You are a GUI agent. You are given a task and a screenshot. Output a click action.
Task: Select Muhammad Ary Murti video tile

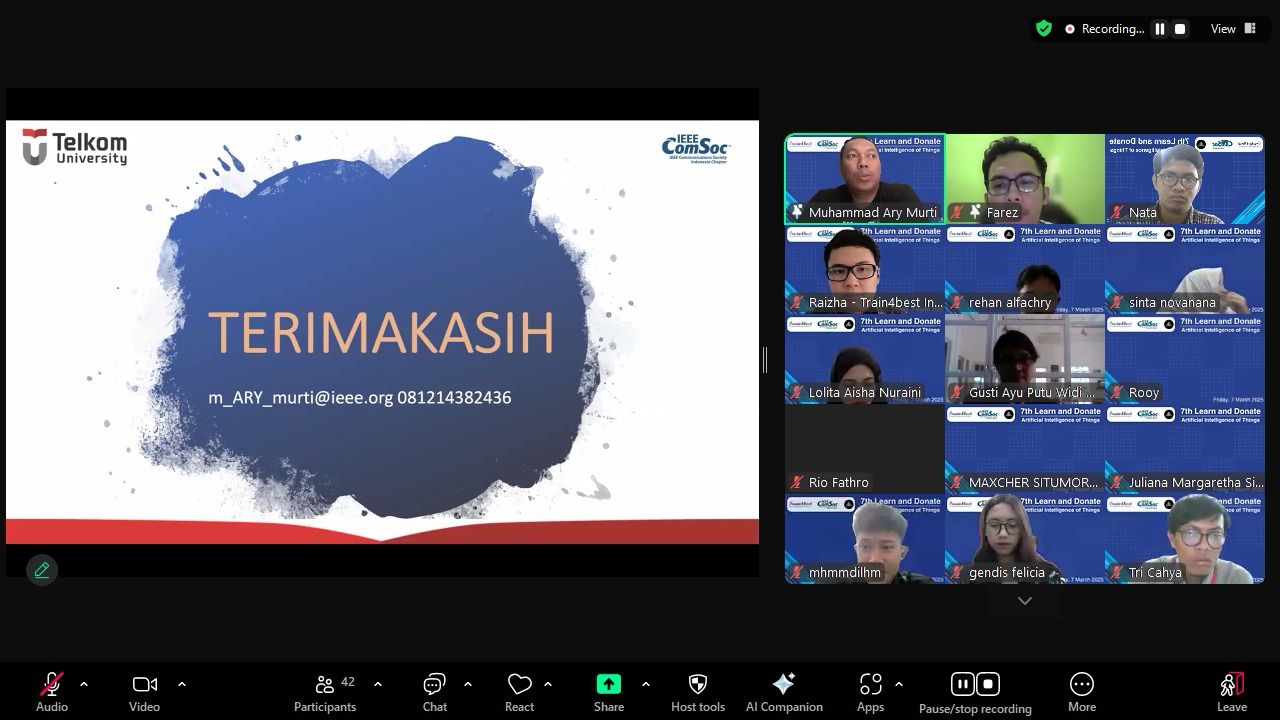[865, 178]
